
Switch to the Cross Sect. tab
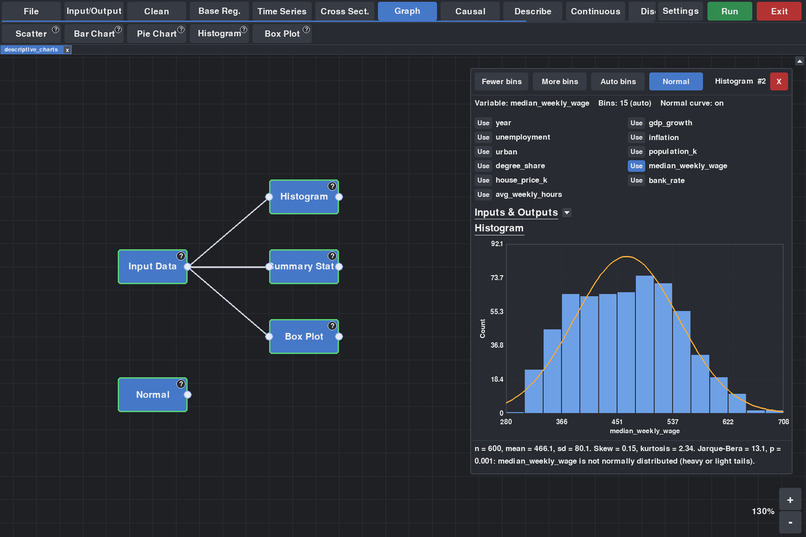[344, 11]
